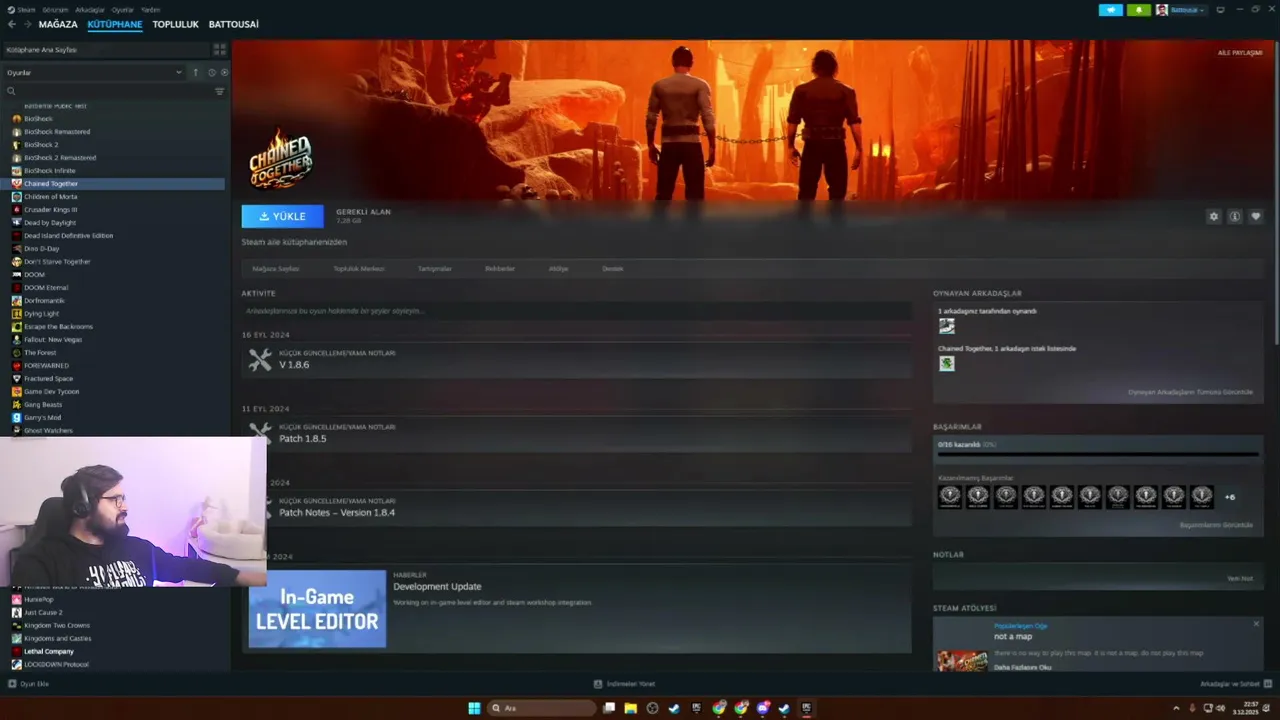
Task: Open the Destek tab
Action: pyautogui.click(x=613, y=269)
